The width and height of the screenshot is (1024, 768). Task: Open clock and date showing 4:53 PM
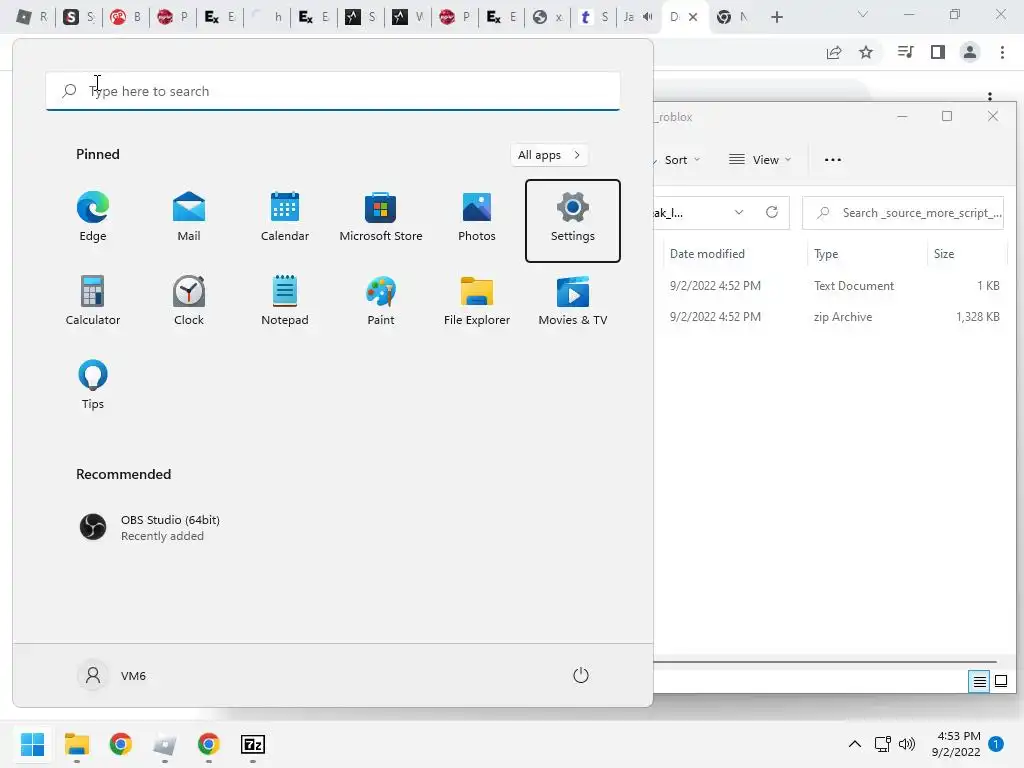(x=956, y=744)
